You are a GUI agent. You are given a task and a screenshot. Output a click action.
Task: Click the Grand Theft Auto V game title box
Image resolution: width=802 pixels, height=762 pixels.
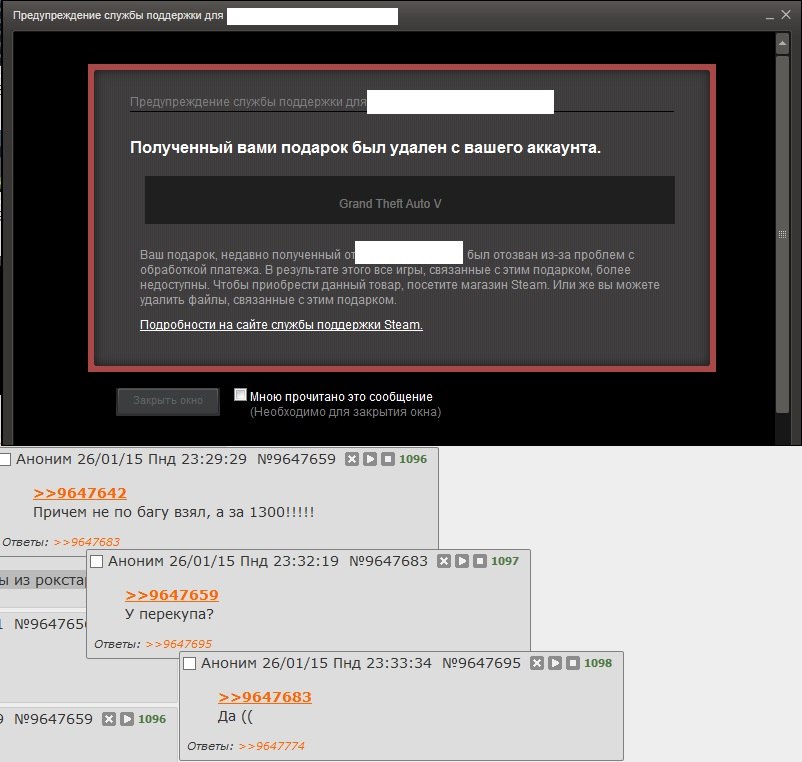coord(409,200)
